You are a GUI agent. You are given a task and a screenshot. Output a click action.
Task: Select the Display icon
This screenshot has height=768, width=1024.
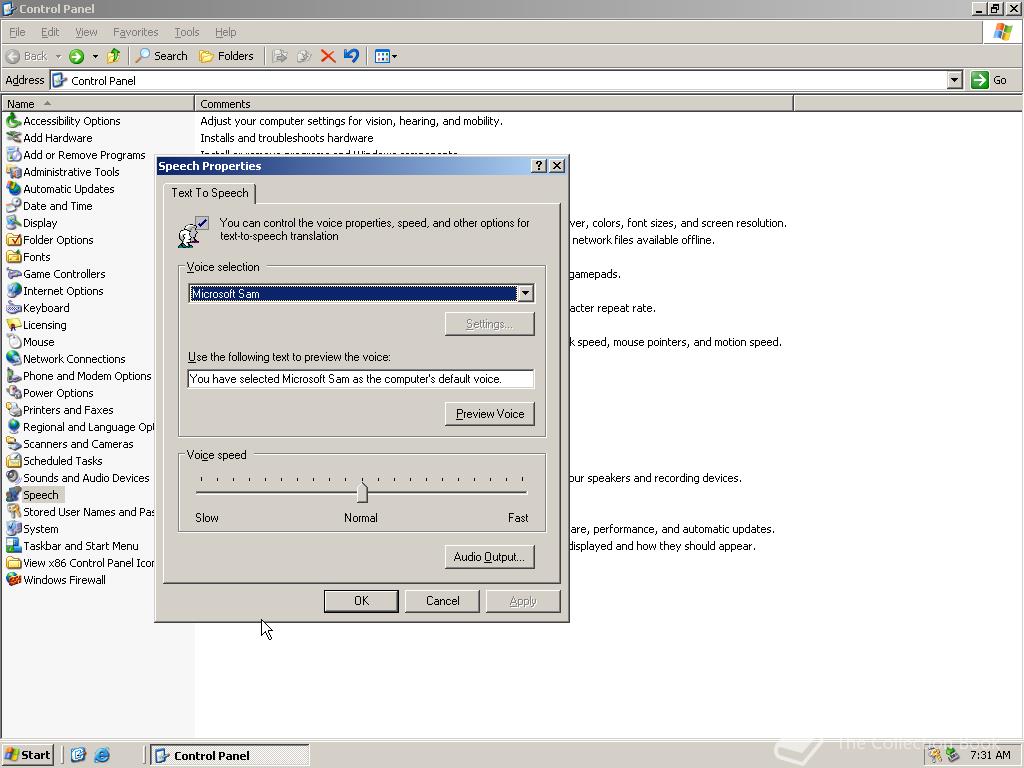point(14,222)
